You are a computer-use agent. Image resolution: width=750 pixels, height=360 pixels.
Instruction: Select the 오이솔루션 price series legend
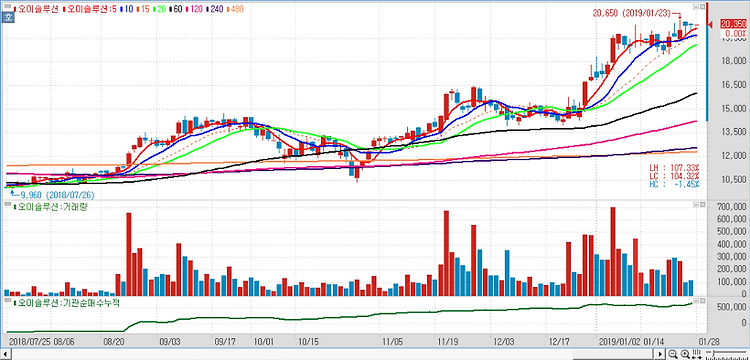[37, 9]
